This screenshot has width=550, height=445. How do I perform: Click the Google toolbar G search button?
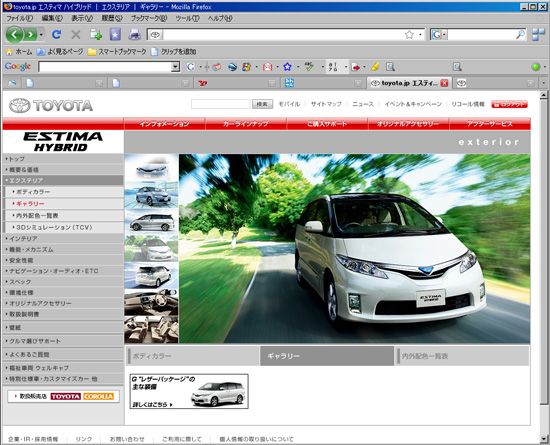pos(190,67)
